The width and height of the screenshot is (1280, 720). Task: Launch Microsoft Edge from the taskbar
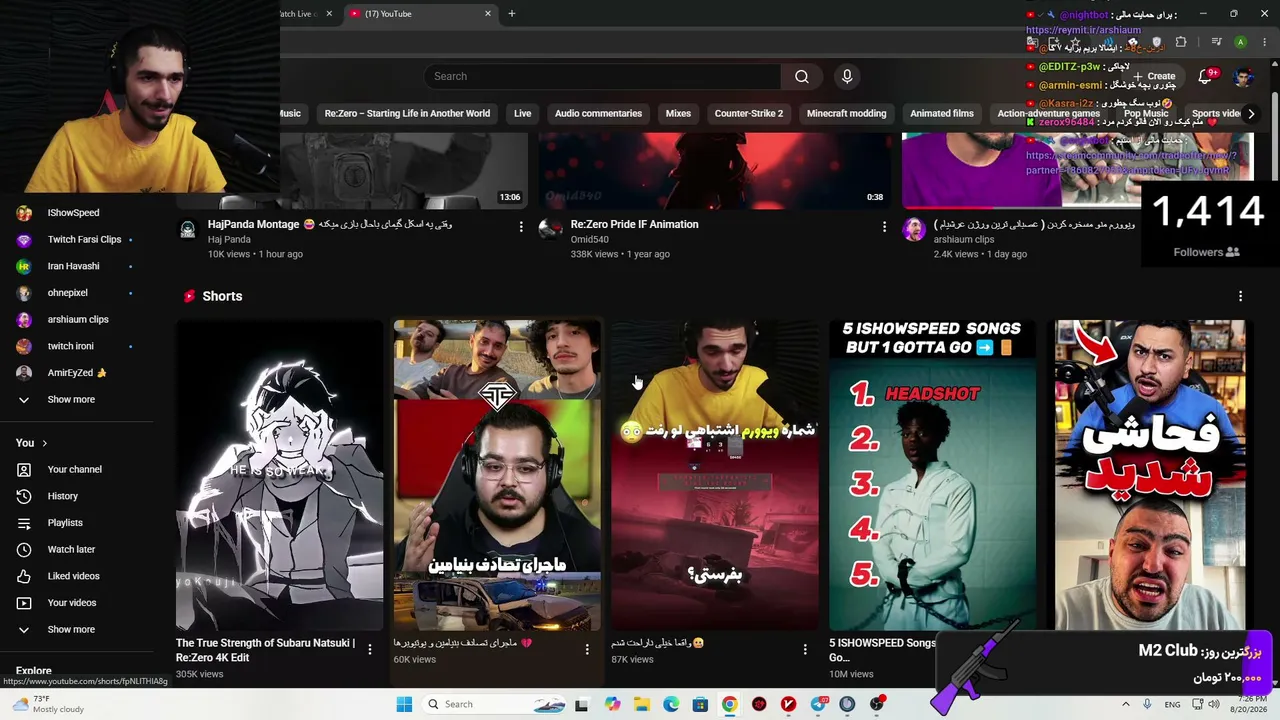671,704
